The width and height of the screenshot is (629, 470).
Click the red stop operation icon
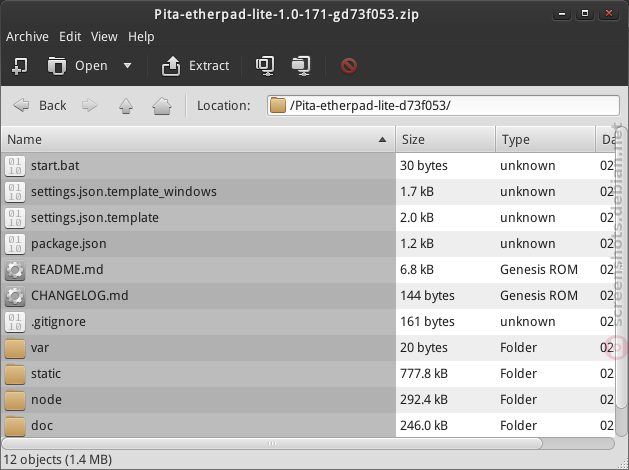click(x=349, y=66)
